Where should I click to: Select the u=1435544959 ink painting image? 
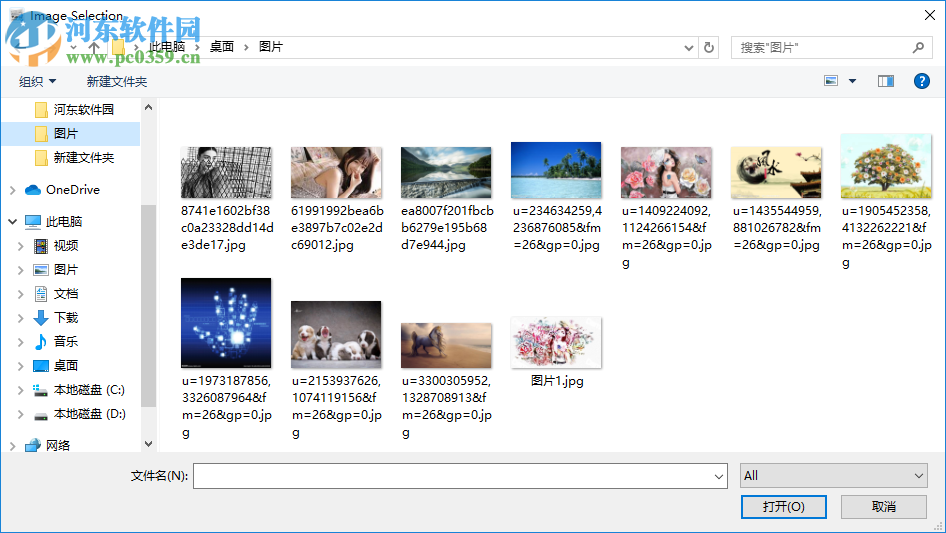coord(776,173)
